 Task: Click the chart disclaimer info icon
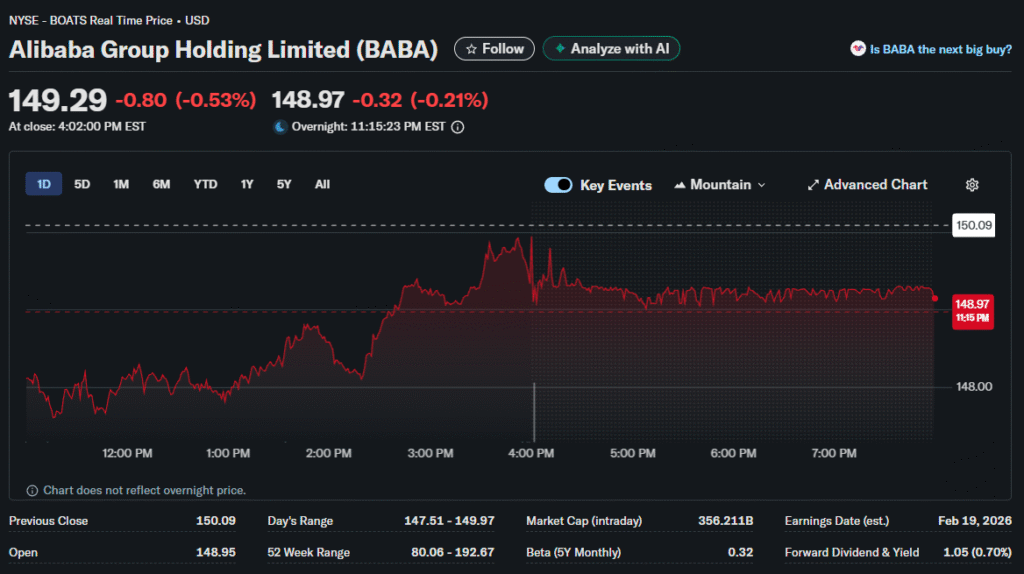pyautogui.click(x=32, y=490)
